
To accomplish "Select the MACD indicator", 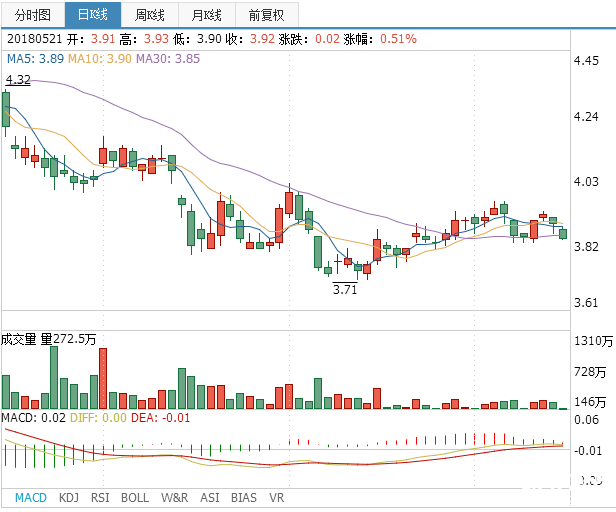I will [x=31, y=498].
